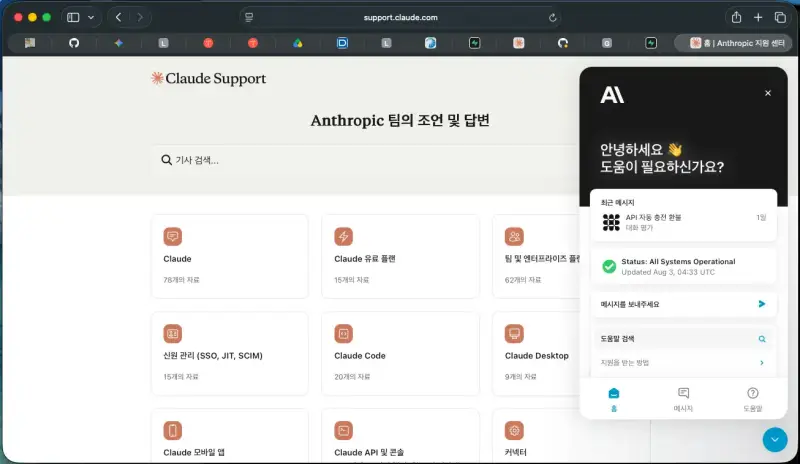
Task: Open the Claude 유료 플랜 card
Action: 401,256
